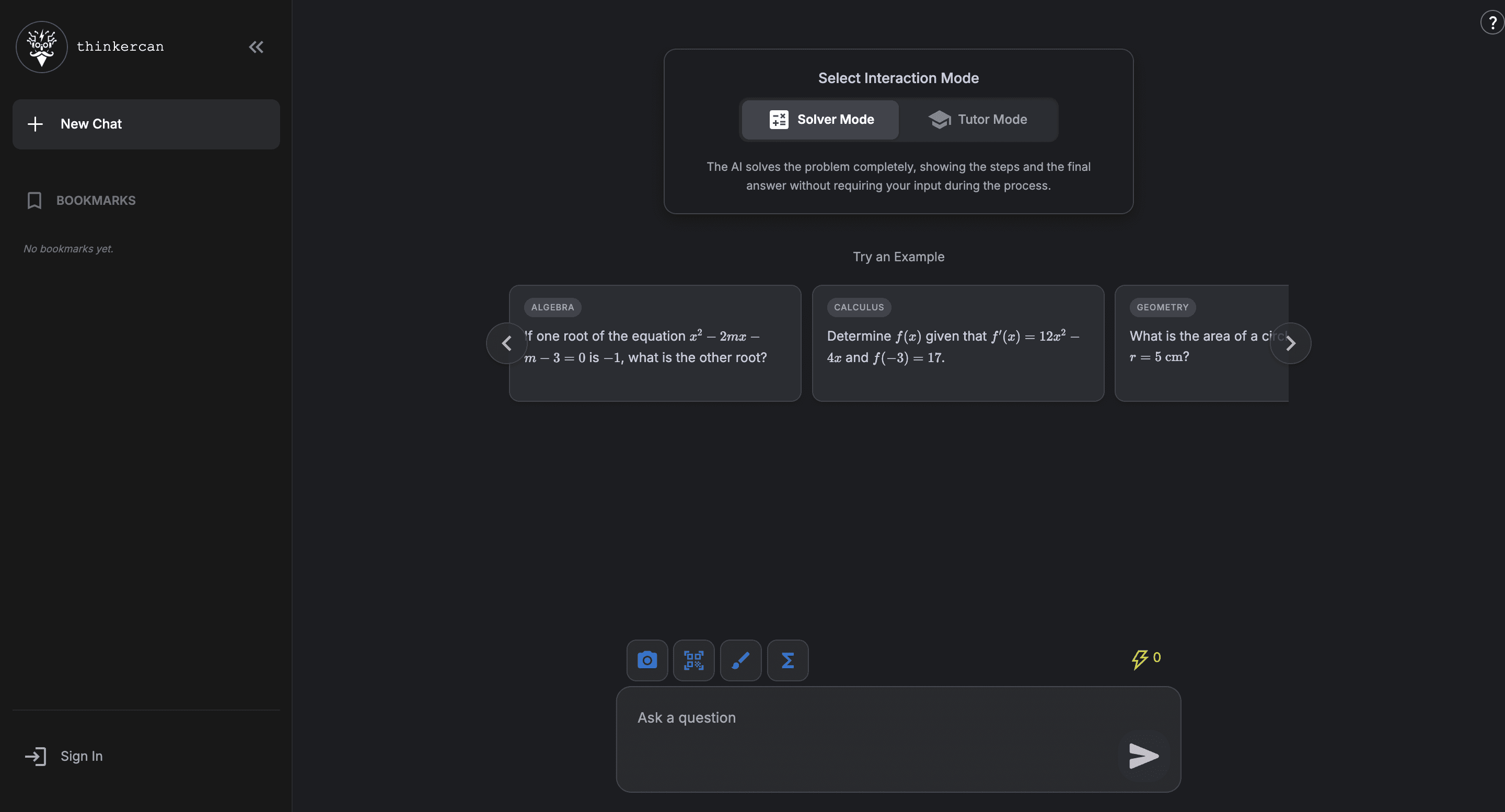Click the send arrow icon
The width and height of the screenshot is (1505, 812).
[x=1143, y=756]
